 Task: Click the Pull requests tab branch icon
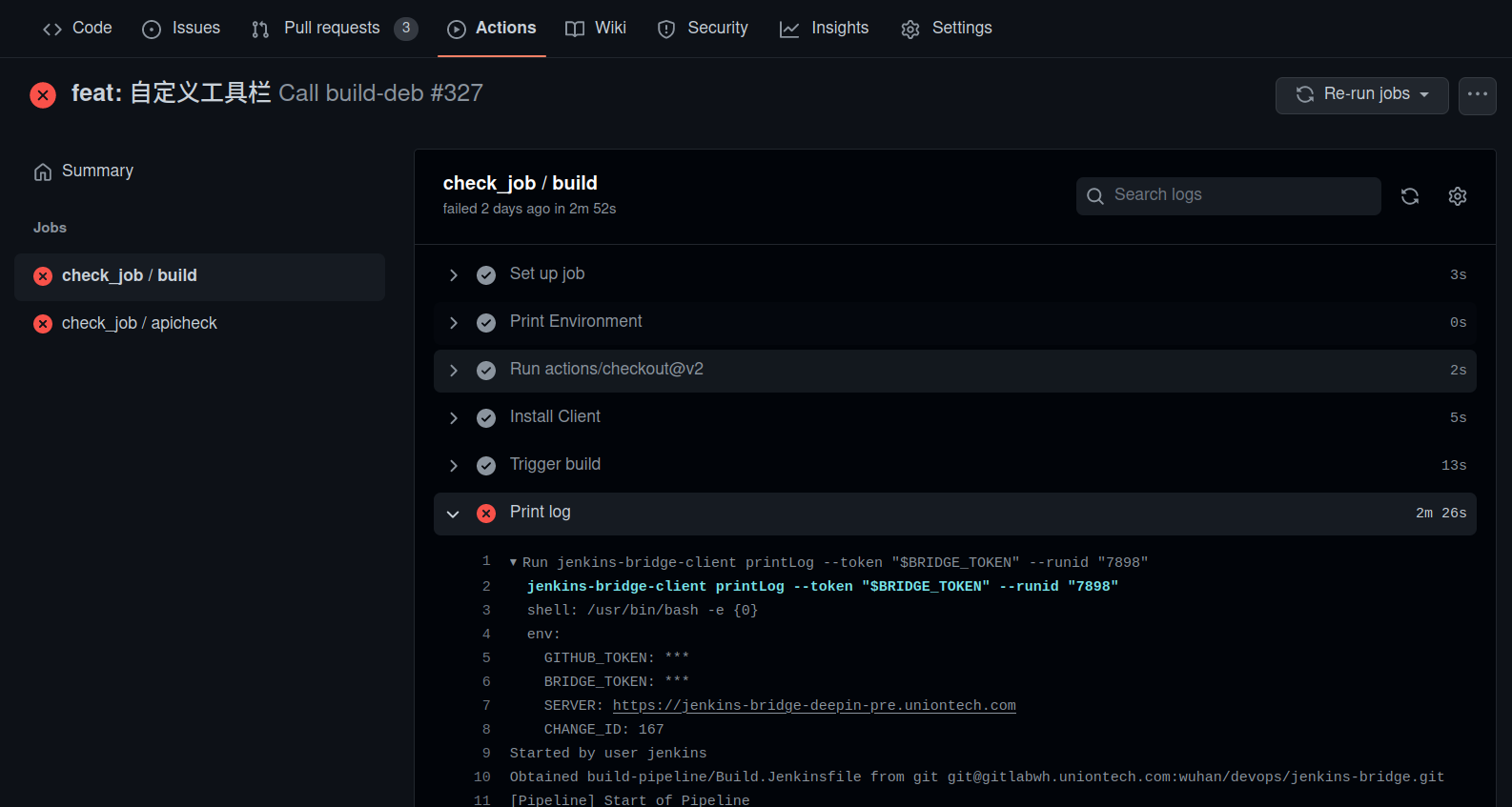pyautogui.click(x=260, y=30)
